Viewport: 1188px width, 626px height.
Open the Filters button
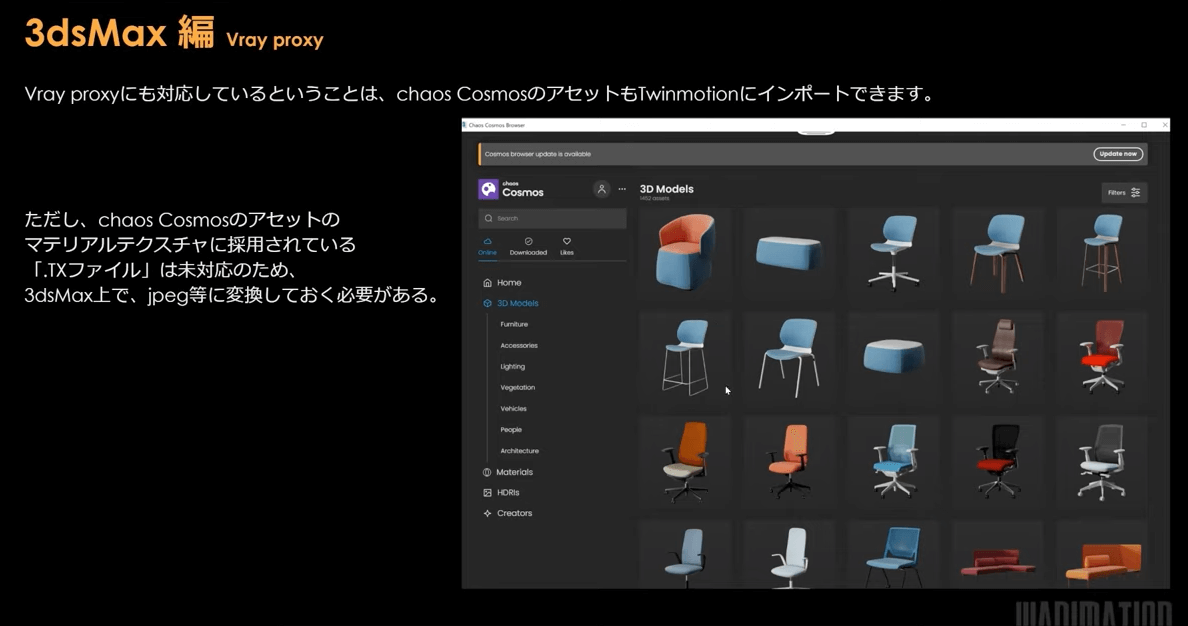point(1124,192)
